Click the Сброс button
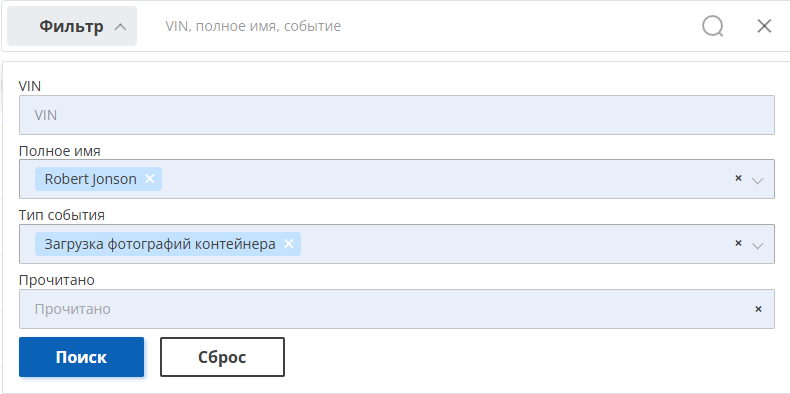The image size is (790, 394). pyautogui.click(x=222, y=357)
